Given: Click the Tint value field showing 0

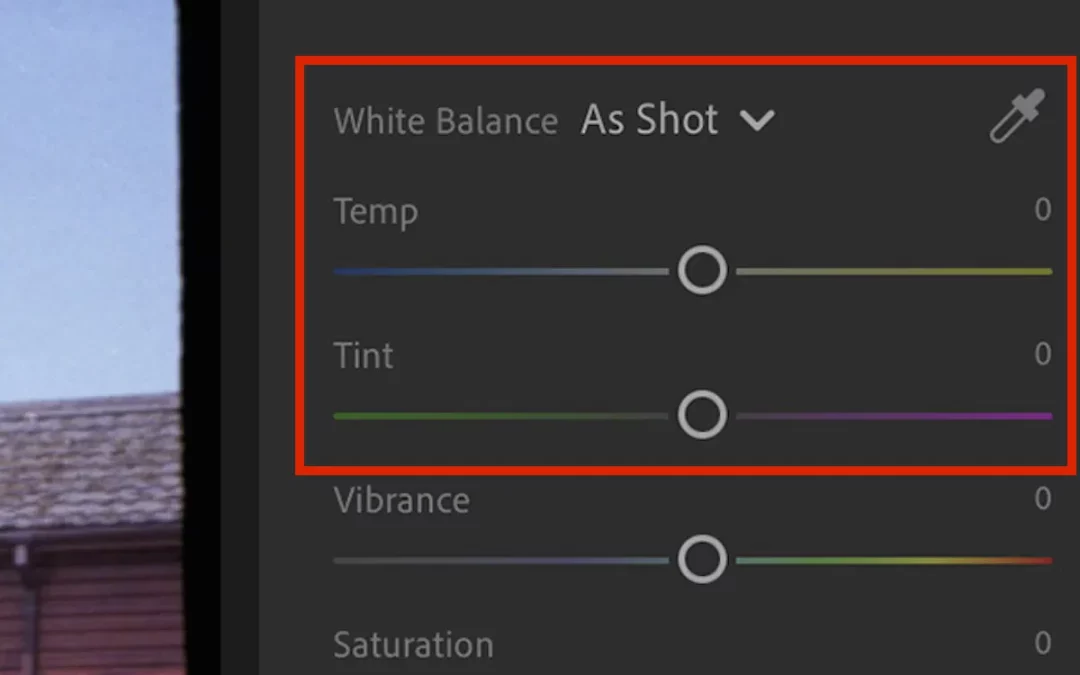Looking at the screenshot, I should tap(1042, 354).
